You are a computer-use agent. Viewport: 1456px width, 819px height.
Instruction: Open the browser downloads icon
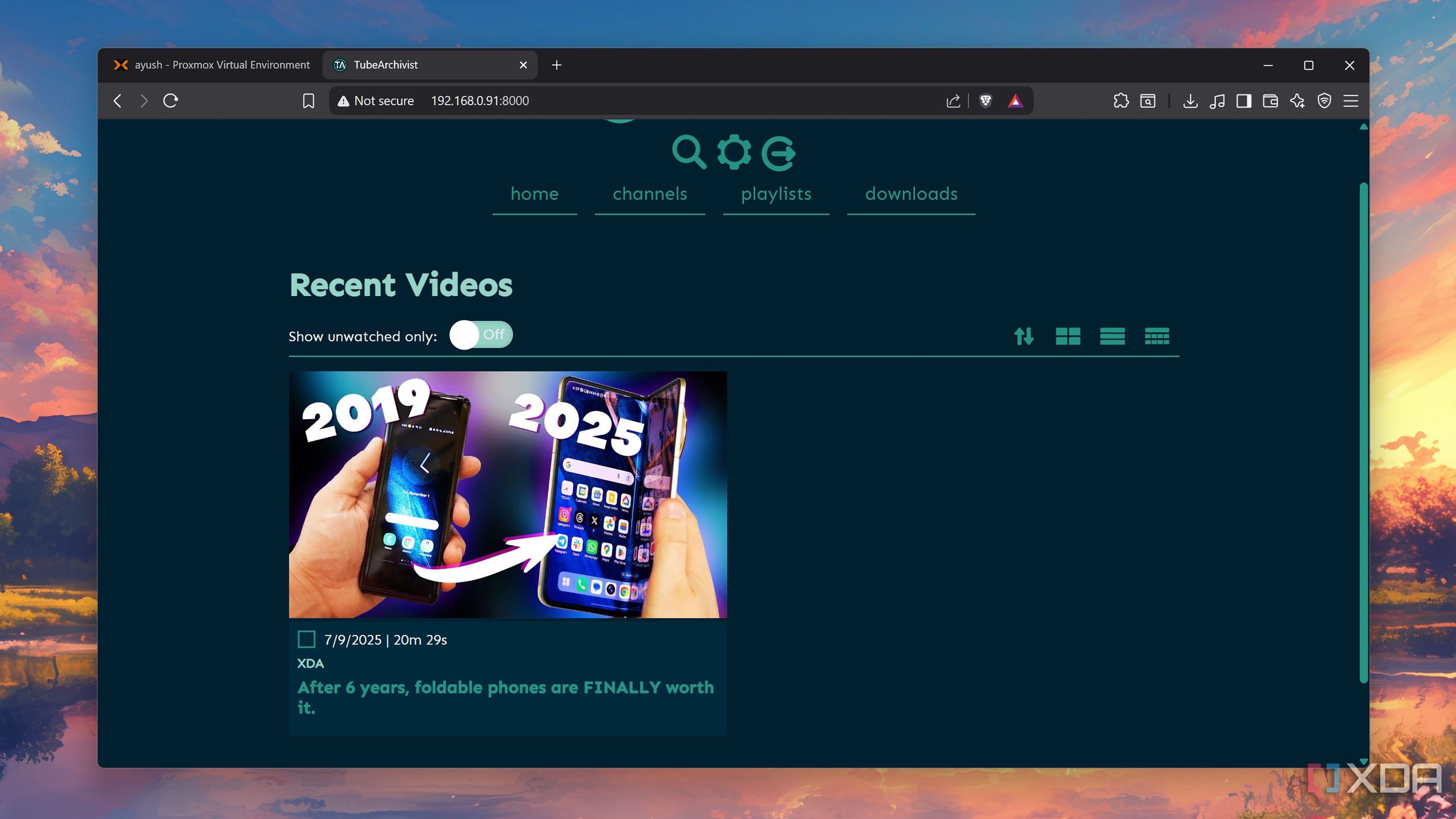tap(1190, 100)
